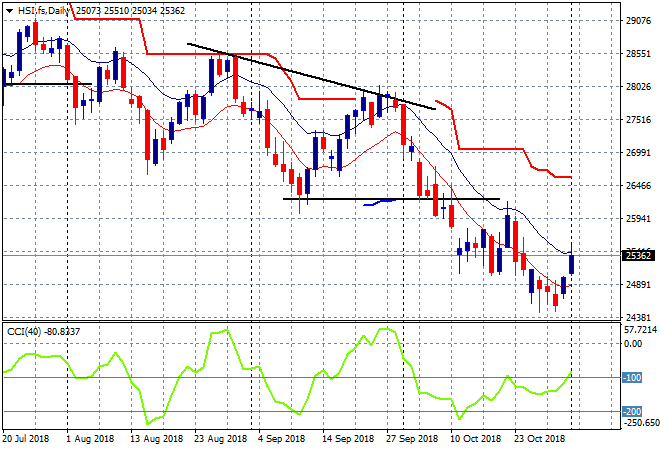Click the -200 CCI level label
660x450 pixels.
(632, 411)
